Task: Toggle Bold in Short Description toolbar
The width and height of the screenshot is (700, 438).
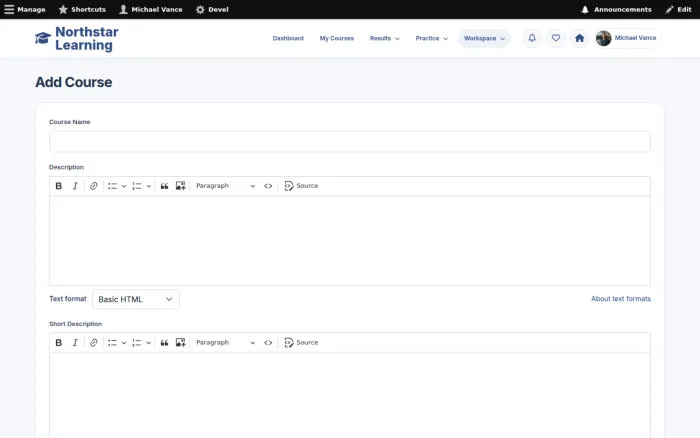Action: point(58,342)
